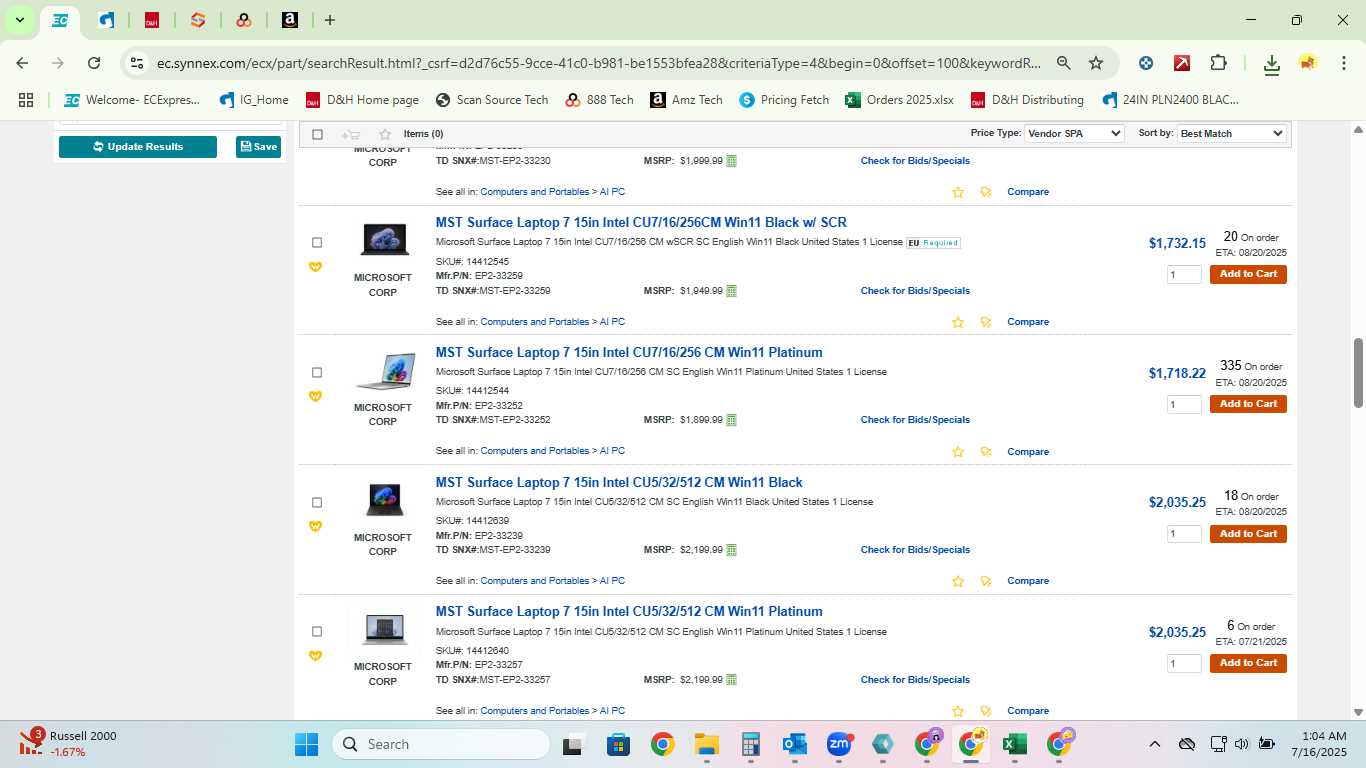This screenshot has height=768, width=1366.
Task: Favorite the CU5/32/512 Black laptop with star icon
Action: [958, 581]
